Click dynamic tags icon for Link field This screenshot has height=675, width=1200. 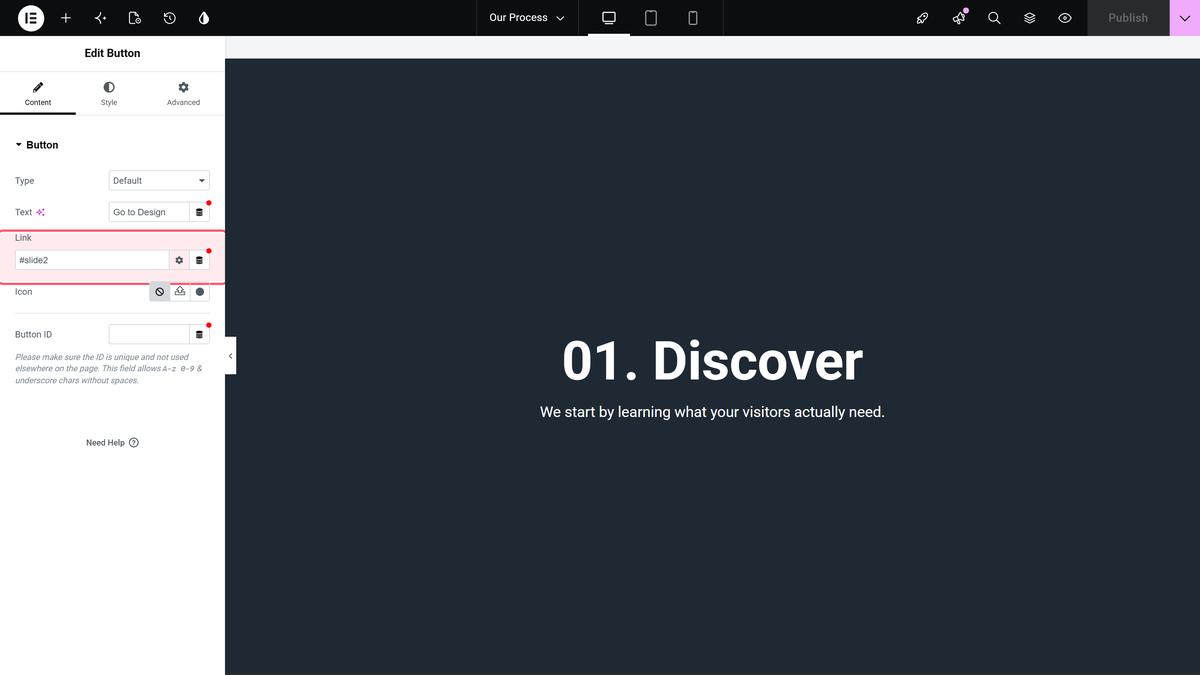[x=199, y=260]
